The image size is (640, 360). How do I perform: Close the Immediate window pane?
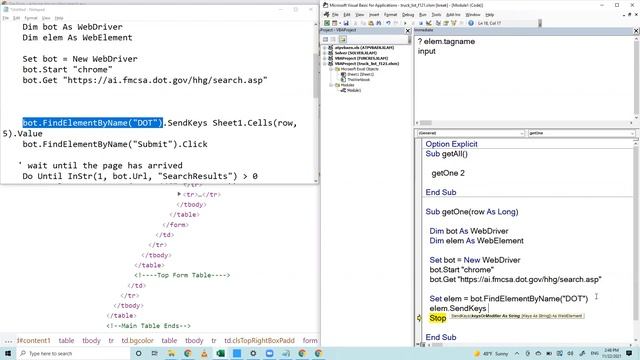(636, 31)
